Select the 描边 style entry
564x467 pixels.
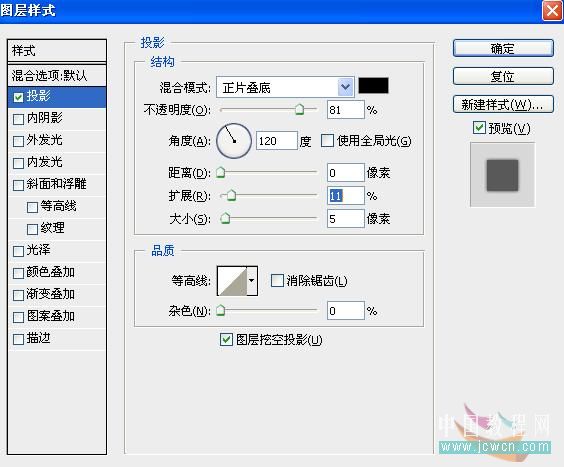coord(57,339)
